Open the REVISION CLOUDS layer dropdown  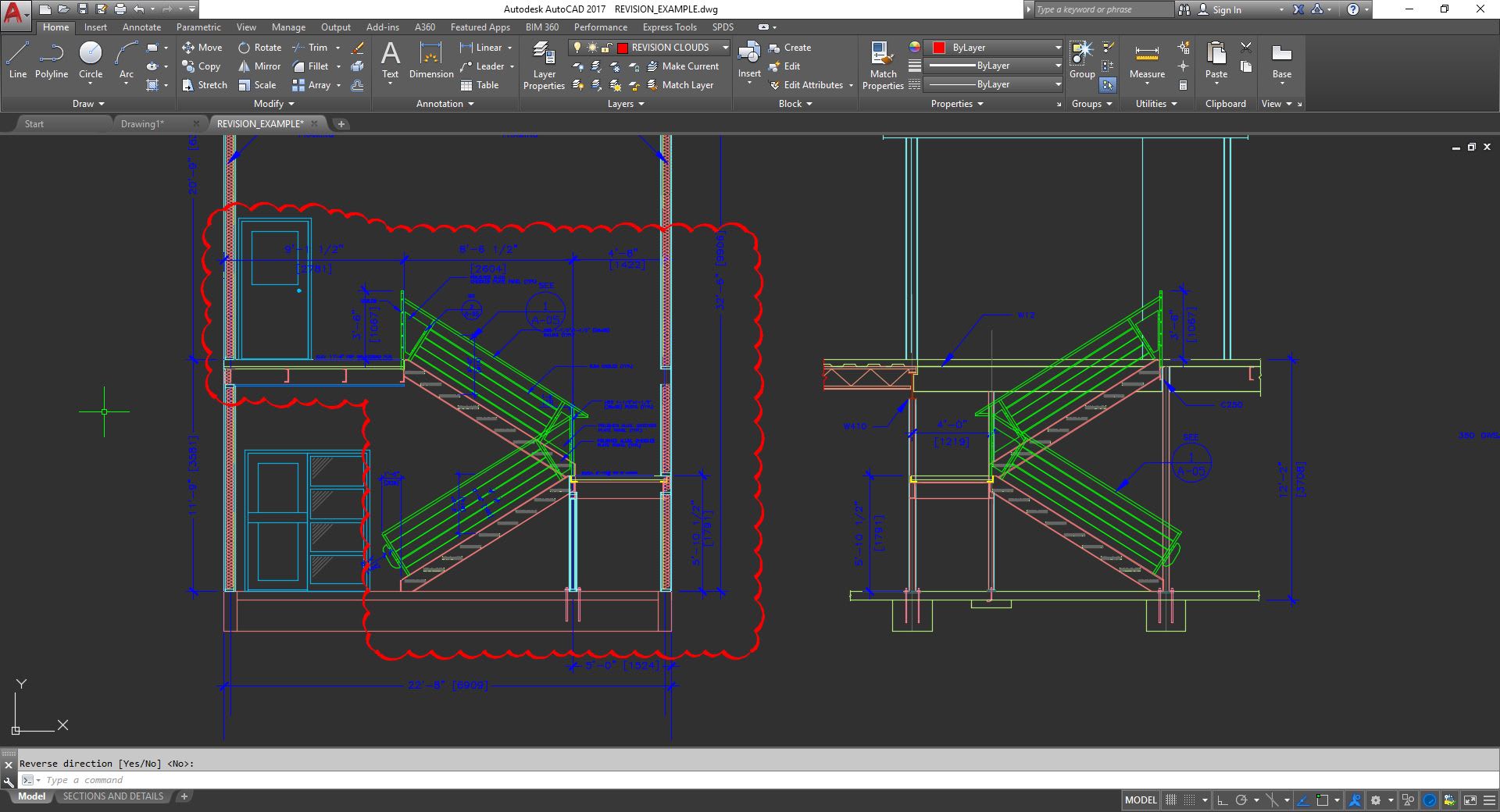725,48
